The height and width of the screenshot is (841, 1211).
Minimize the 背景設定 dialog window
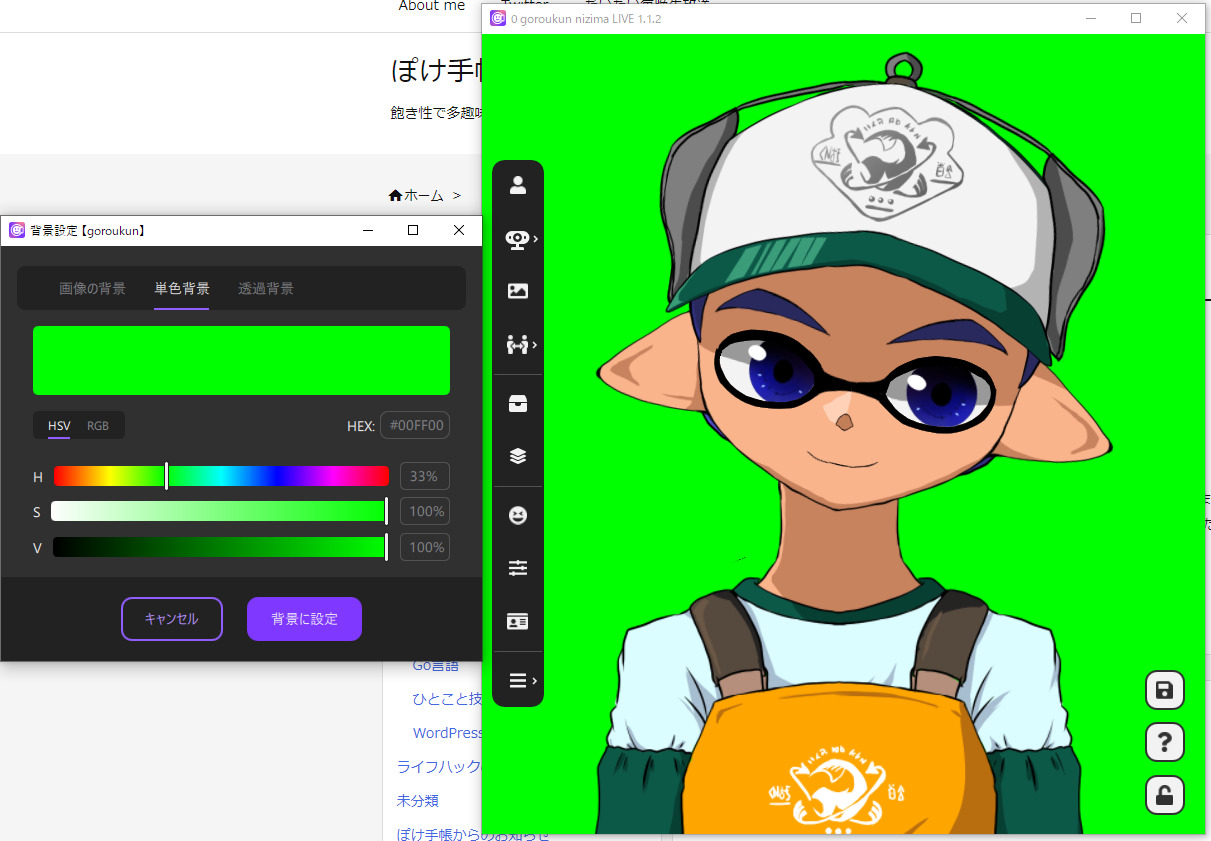(x=368, y=230)
